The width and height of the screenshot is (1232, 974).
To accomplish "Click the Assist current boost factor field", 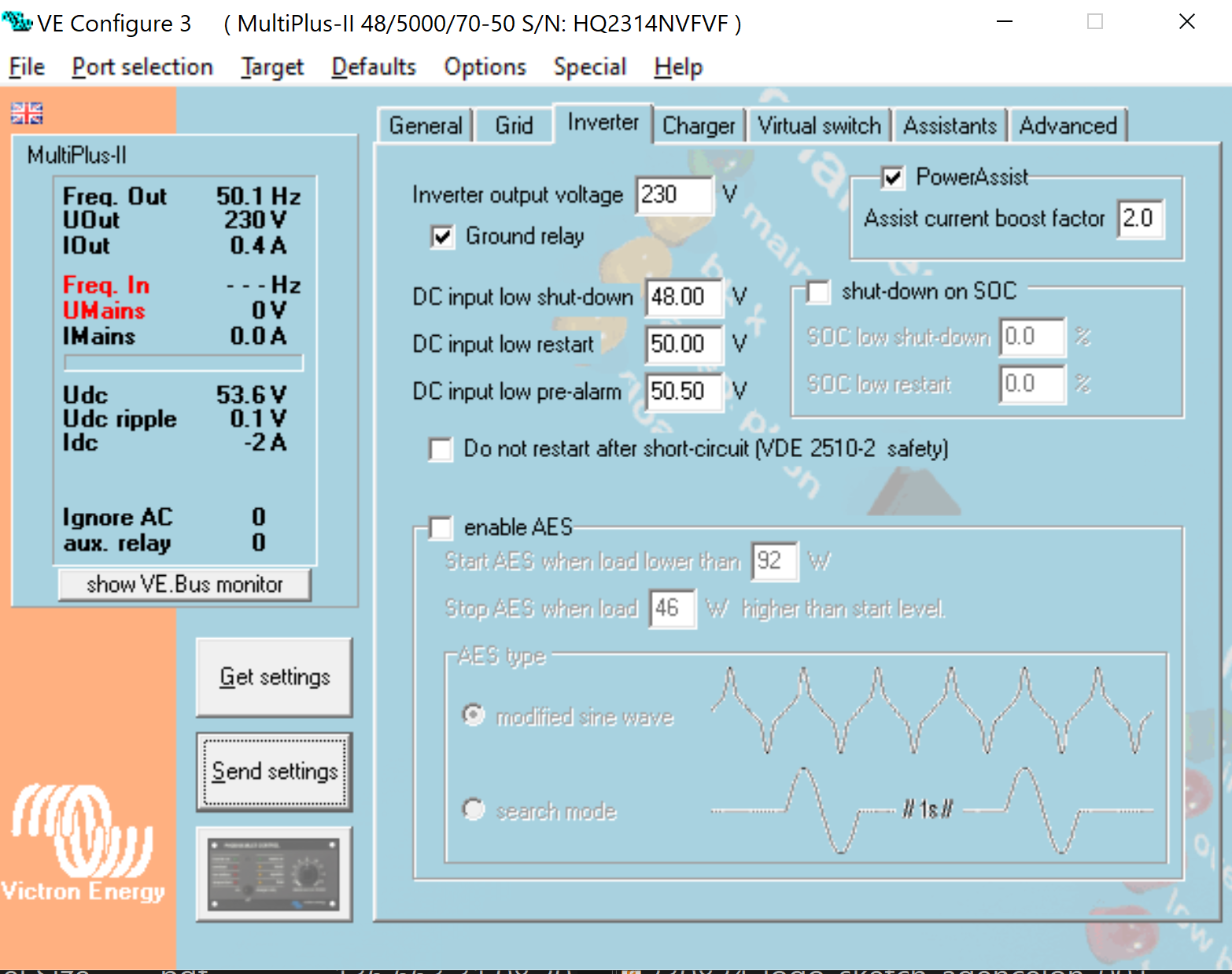I will click(1141, 219).
